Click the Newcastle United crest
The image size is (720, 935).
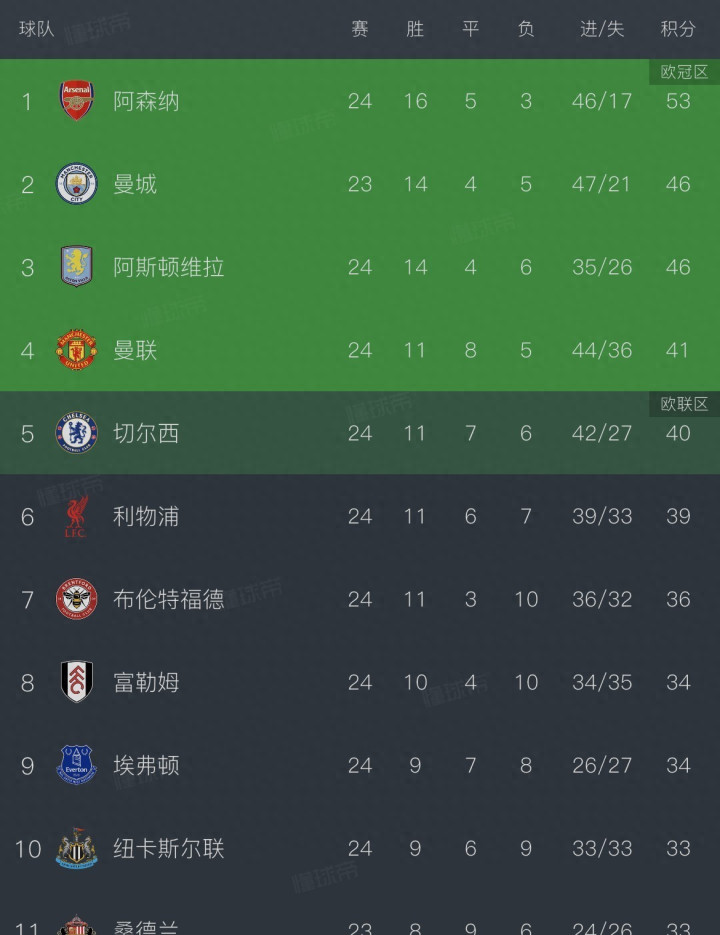77,848
